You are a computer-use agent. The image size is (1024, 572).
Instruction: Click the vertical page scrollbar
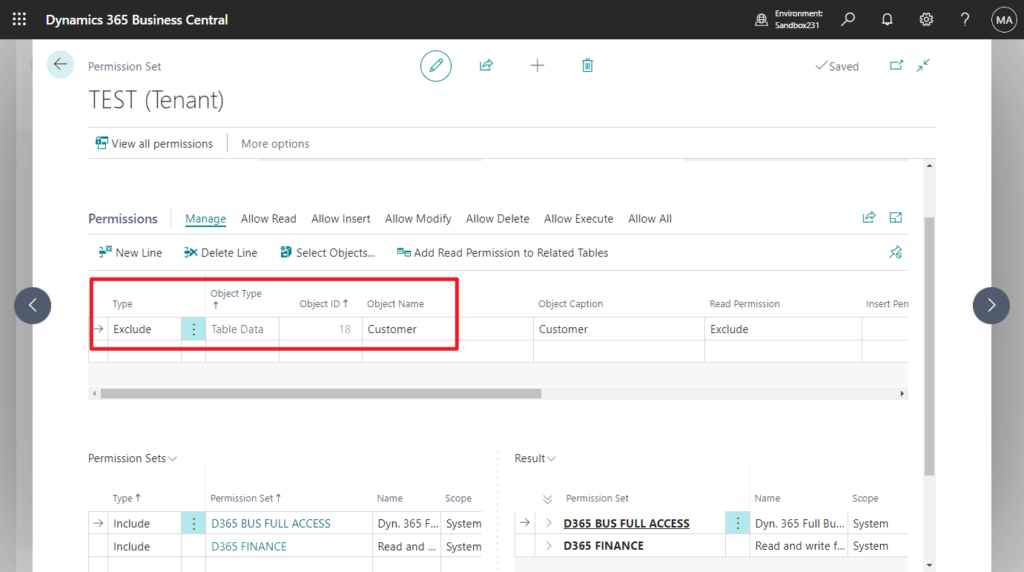[929, 346]
